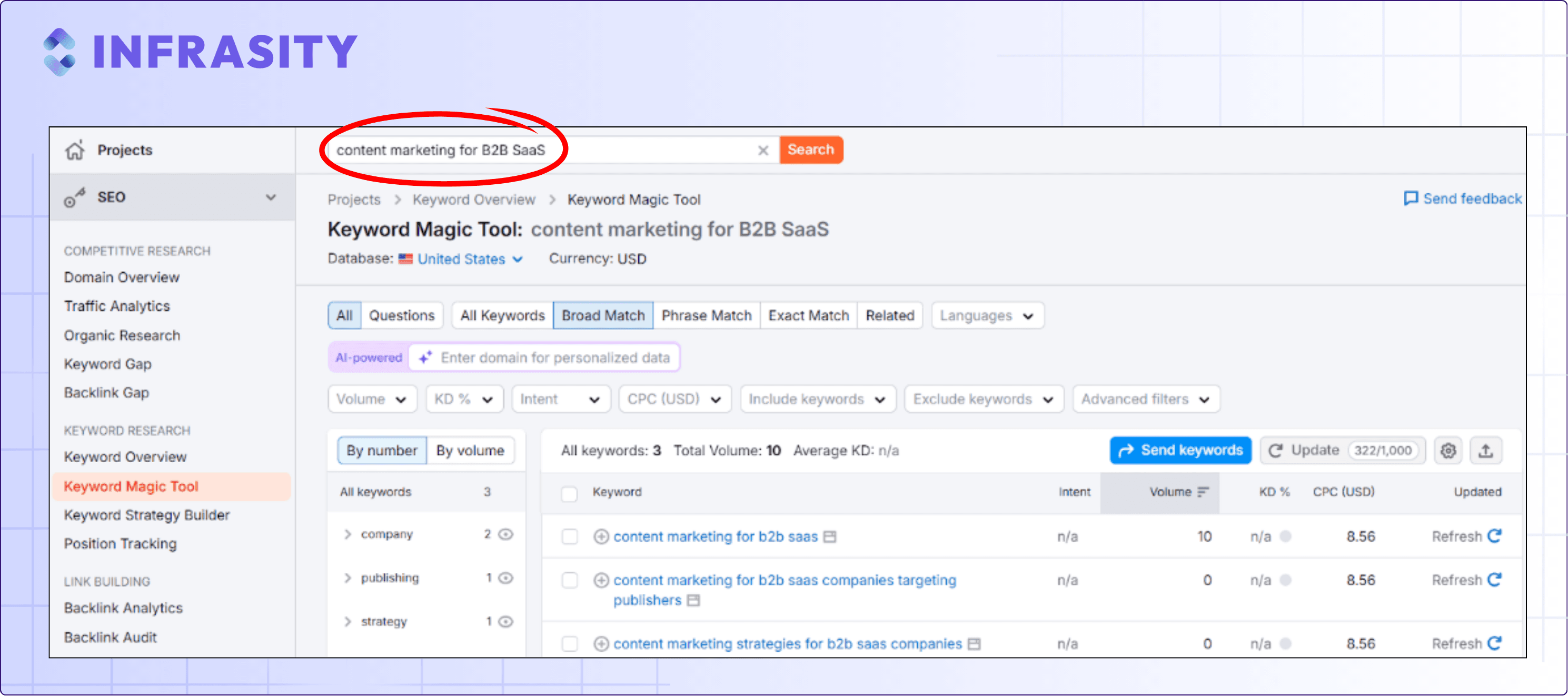Viewport: 1568px width, 696px height.
Task: Select the All Keywords tab
Action: tap(502, 316)
